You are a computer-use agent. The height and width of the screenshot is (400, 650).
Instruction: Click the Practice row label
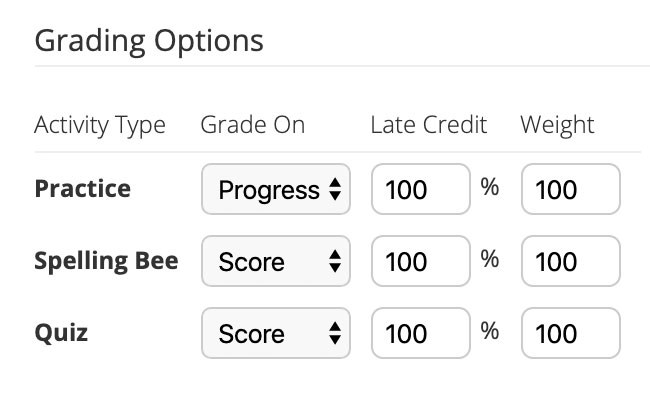pos(82,188)
